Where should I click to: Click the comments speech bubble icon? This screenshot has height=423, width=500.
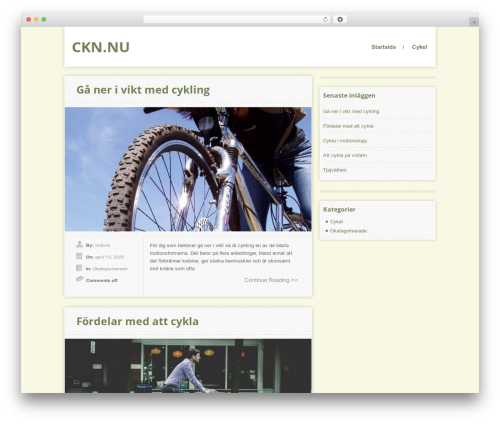tap(79, 279)
